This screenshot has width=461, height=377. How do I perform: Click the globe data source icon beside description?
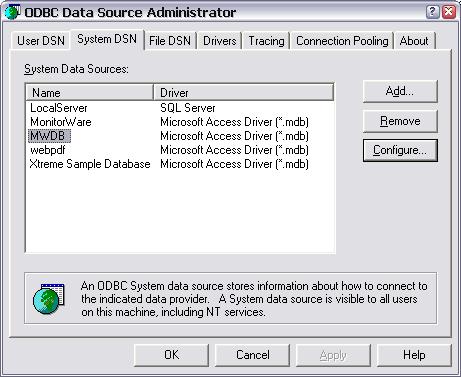[x=49, y=298]
